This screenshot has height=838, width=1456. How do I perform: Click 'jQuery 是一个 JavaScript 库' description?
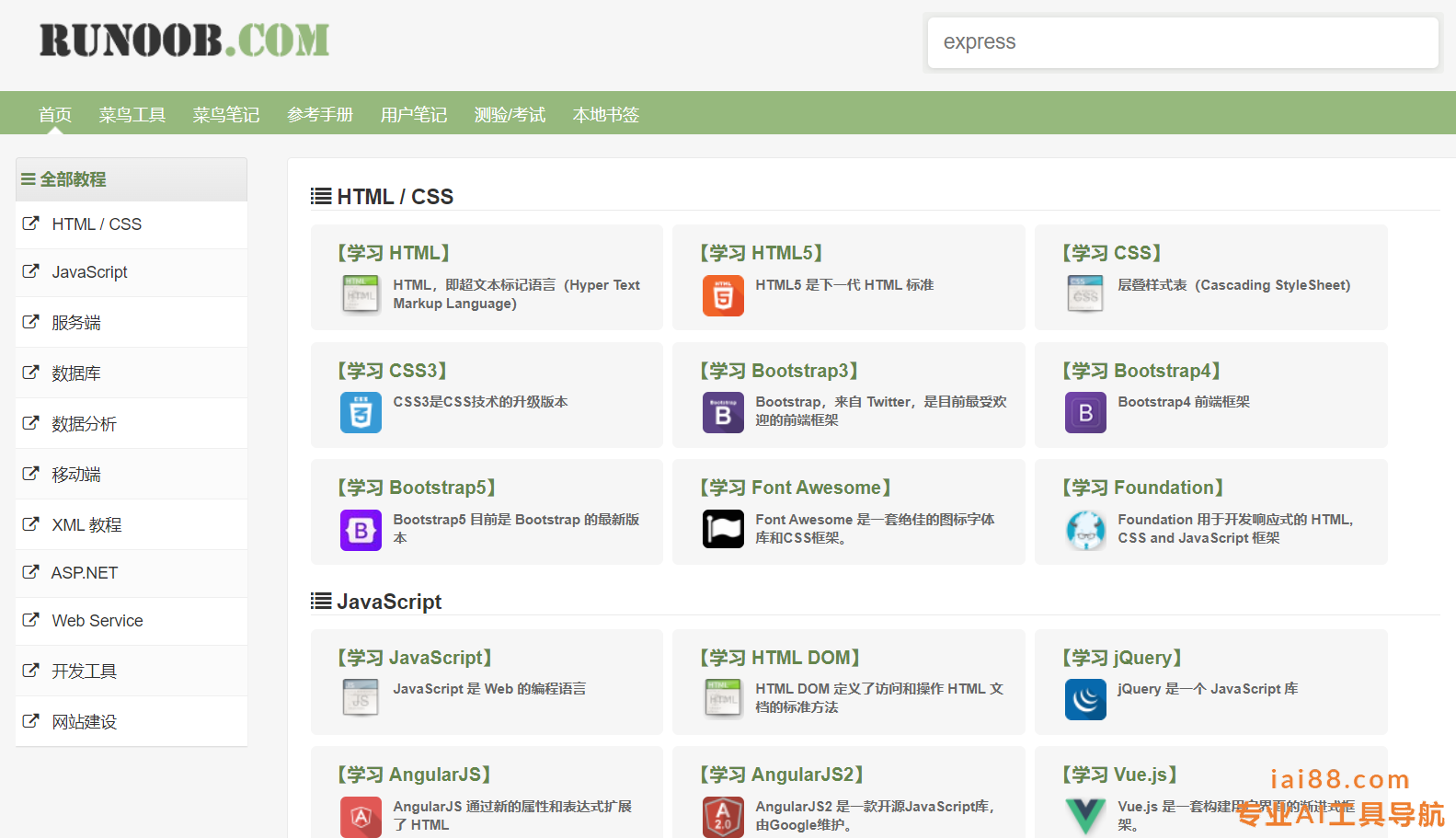[x=1208, y=689]
